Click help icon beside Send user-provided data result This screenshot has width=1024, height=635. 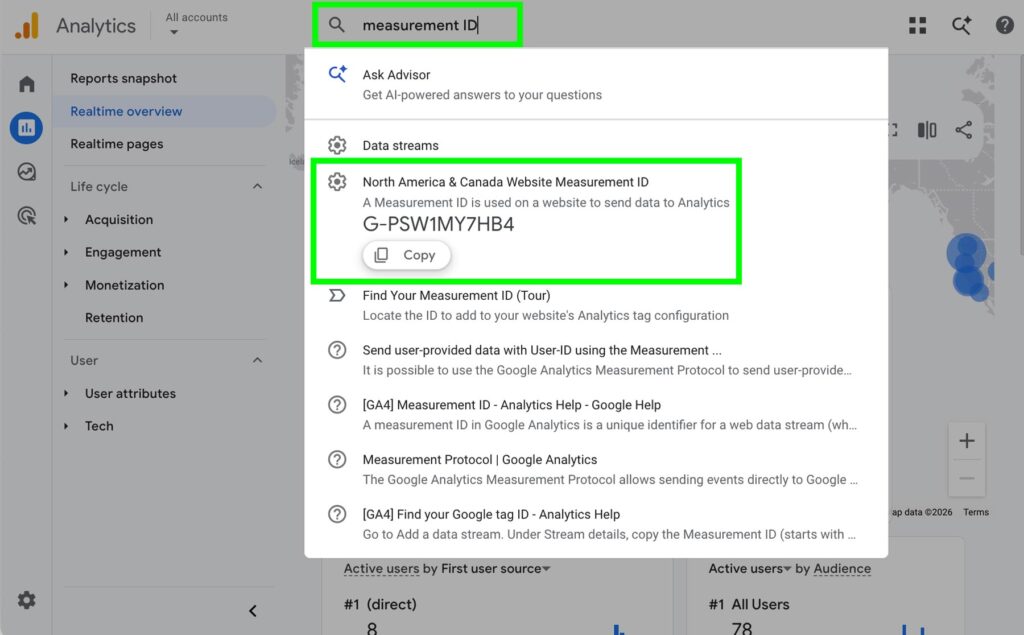337,350
